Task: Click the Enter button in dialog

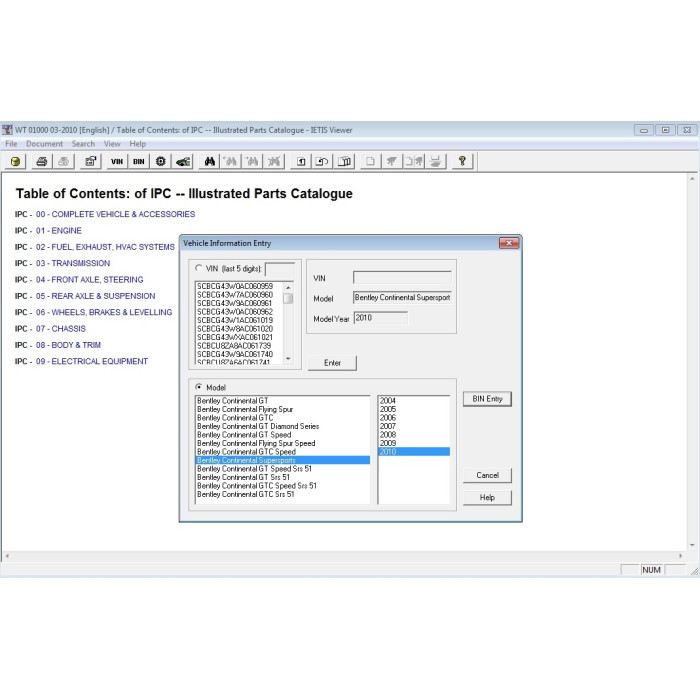Action: [333, 363]
